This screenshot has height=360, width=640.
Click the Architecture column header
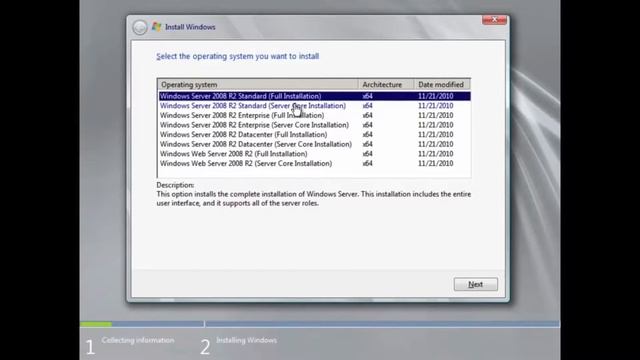click(386, 84)
